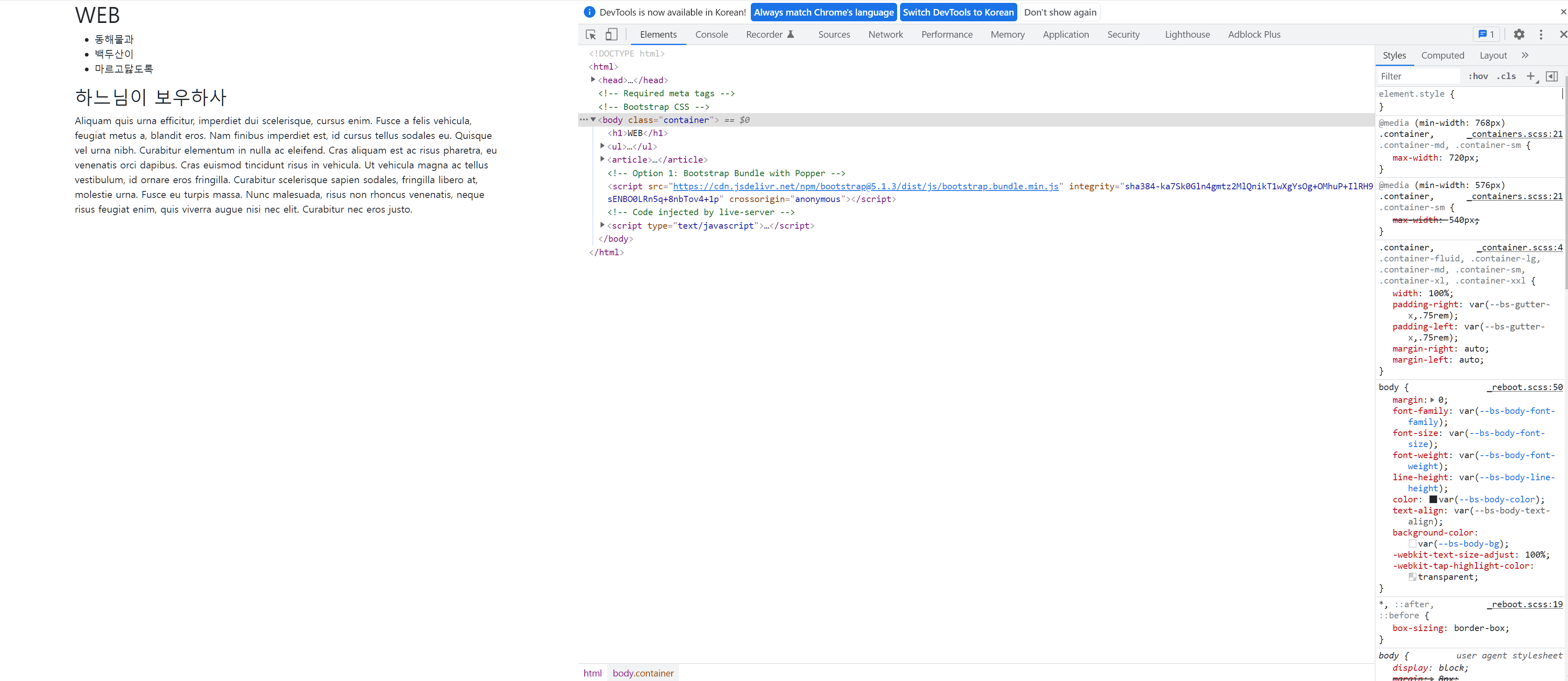Toggle the computed styles sidebar icon
This screenshot has width=1568, height=681.
click(x=1552, y=76)
